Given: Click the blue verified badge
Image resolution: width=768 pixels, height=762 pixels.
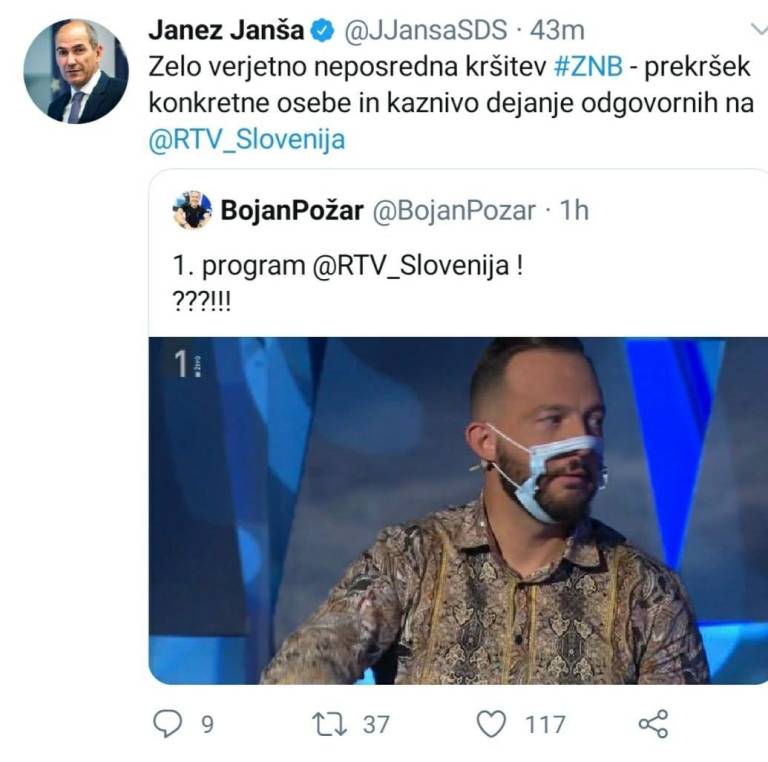Looking at the screenshot, I should tap(323, 31).
